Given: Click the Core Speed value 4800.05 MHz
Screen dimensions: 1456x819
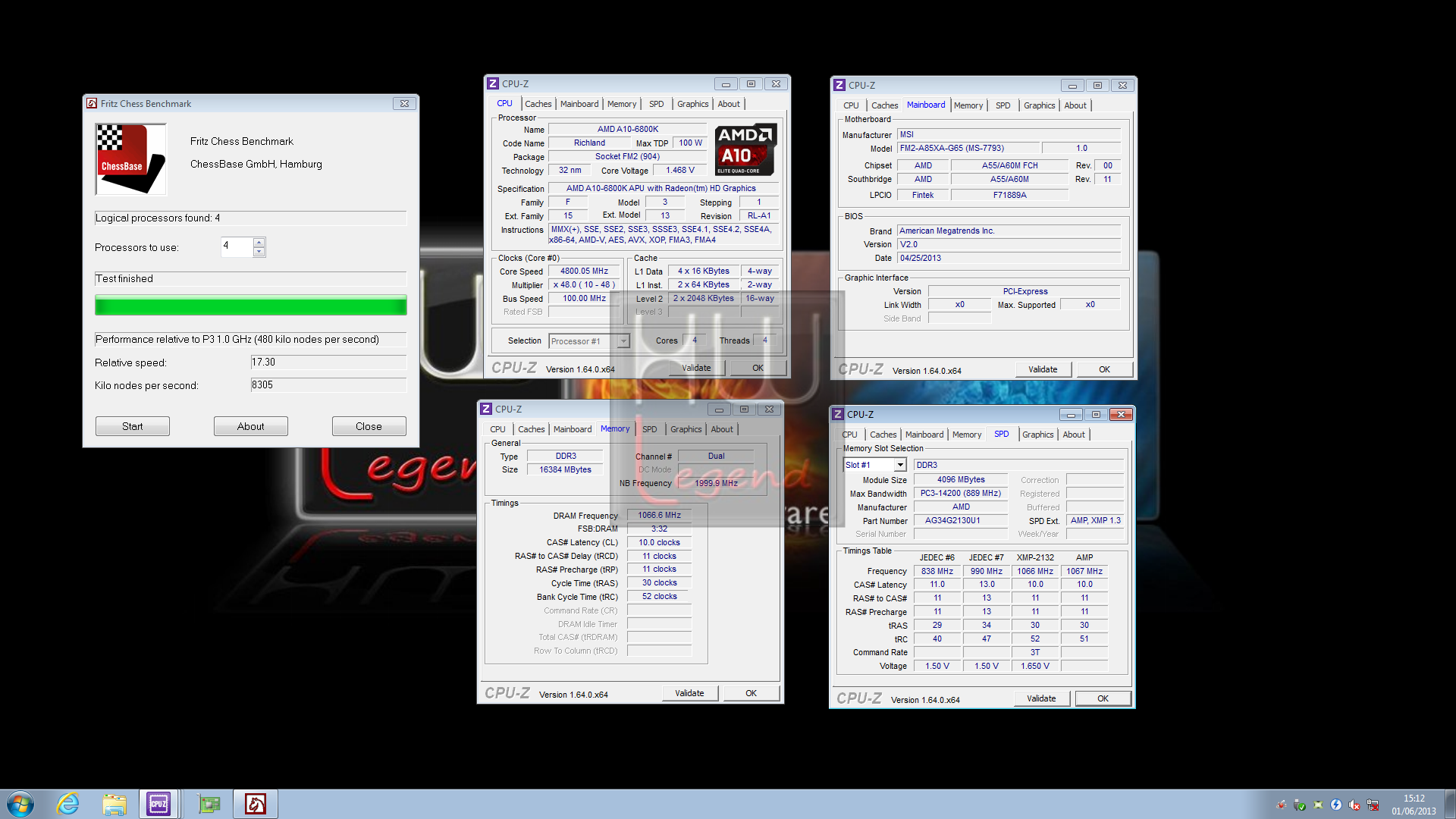Looking at the screenshot, I should tap(584, 271).
